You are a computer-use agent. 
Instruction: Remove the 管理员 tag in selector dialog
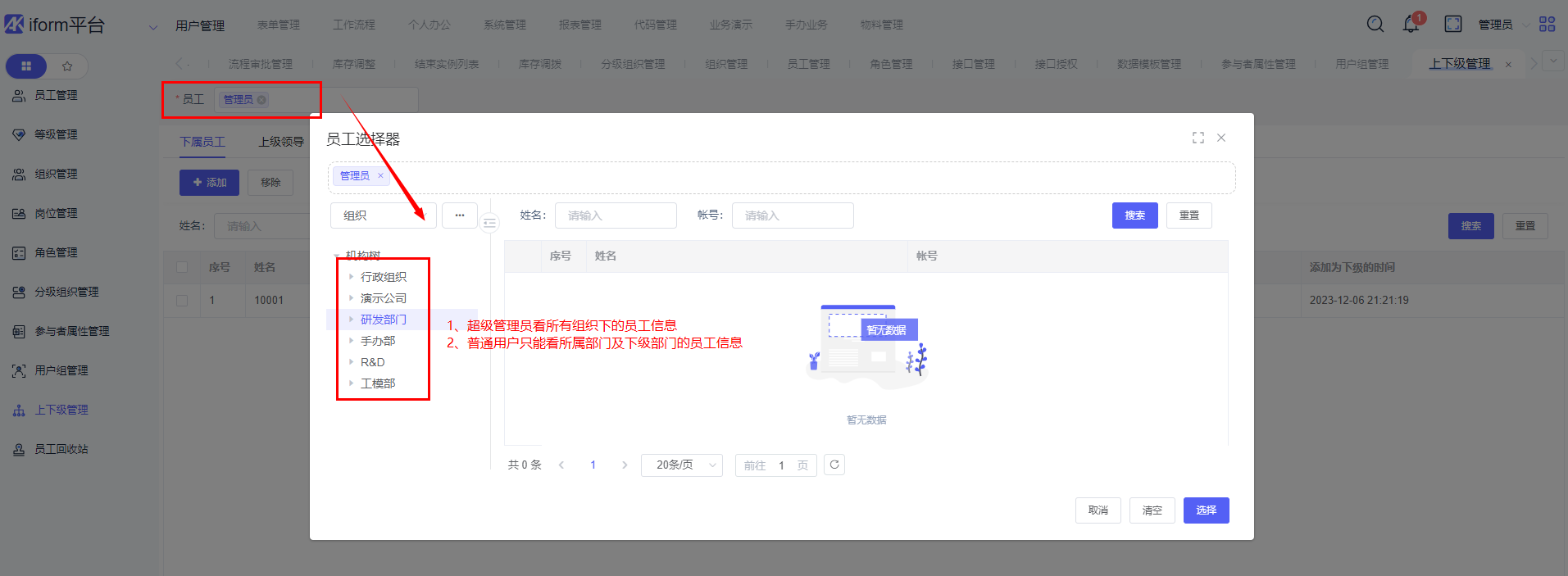380,175
